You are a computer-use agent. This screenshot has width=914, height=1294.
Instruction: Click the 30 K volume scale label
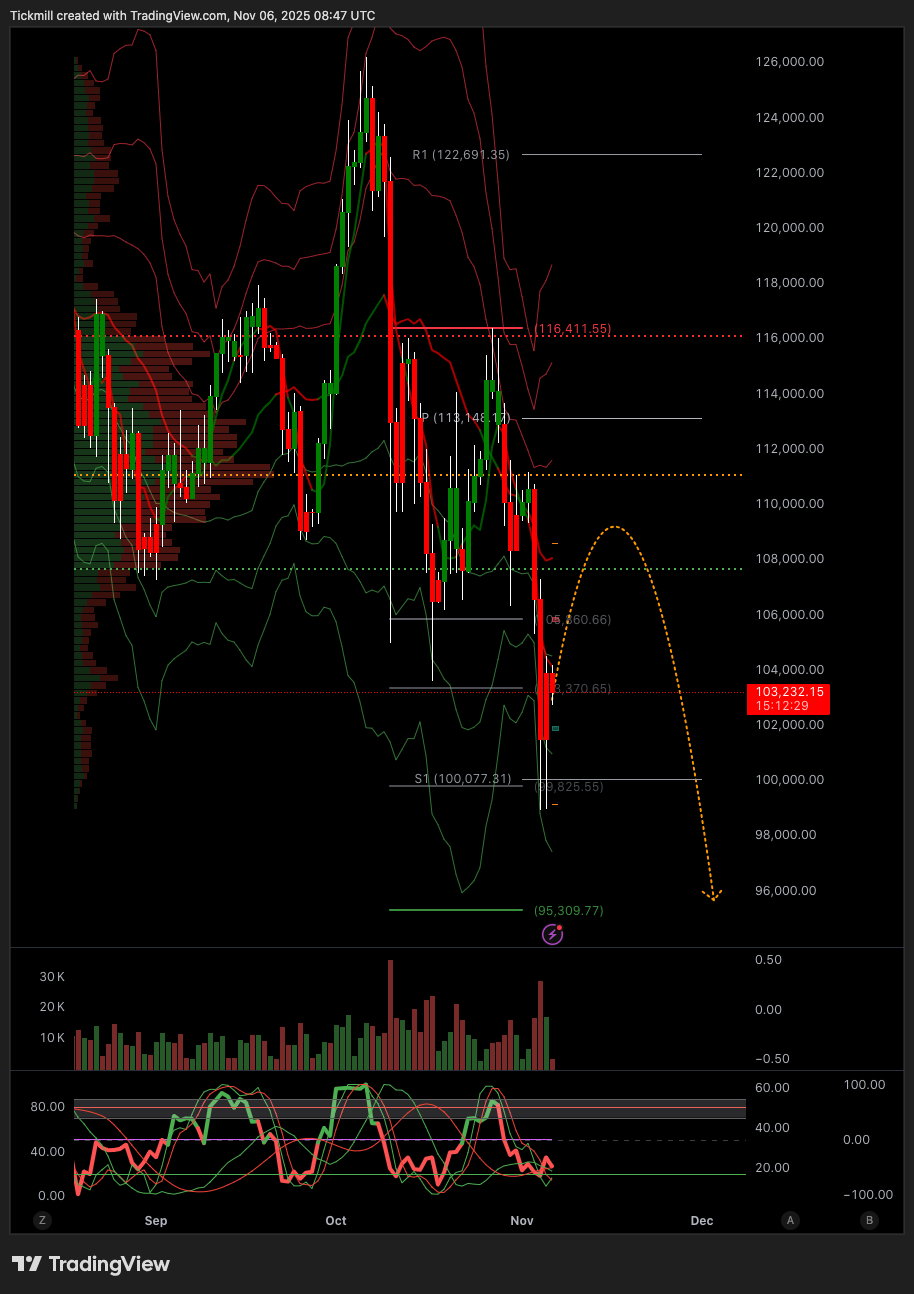click(52, 976)
